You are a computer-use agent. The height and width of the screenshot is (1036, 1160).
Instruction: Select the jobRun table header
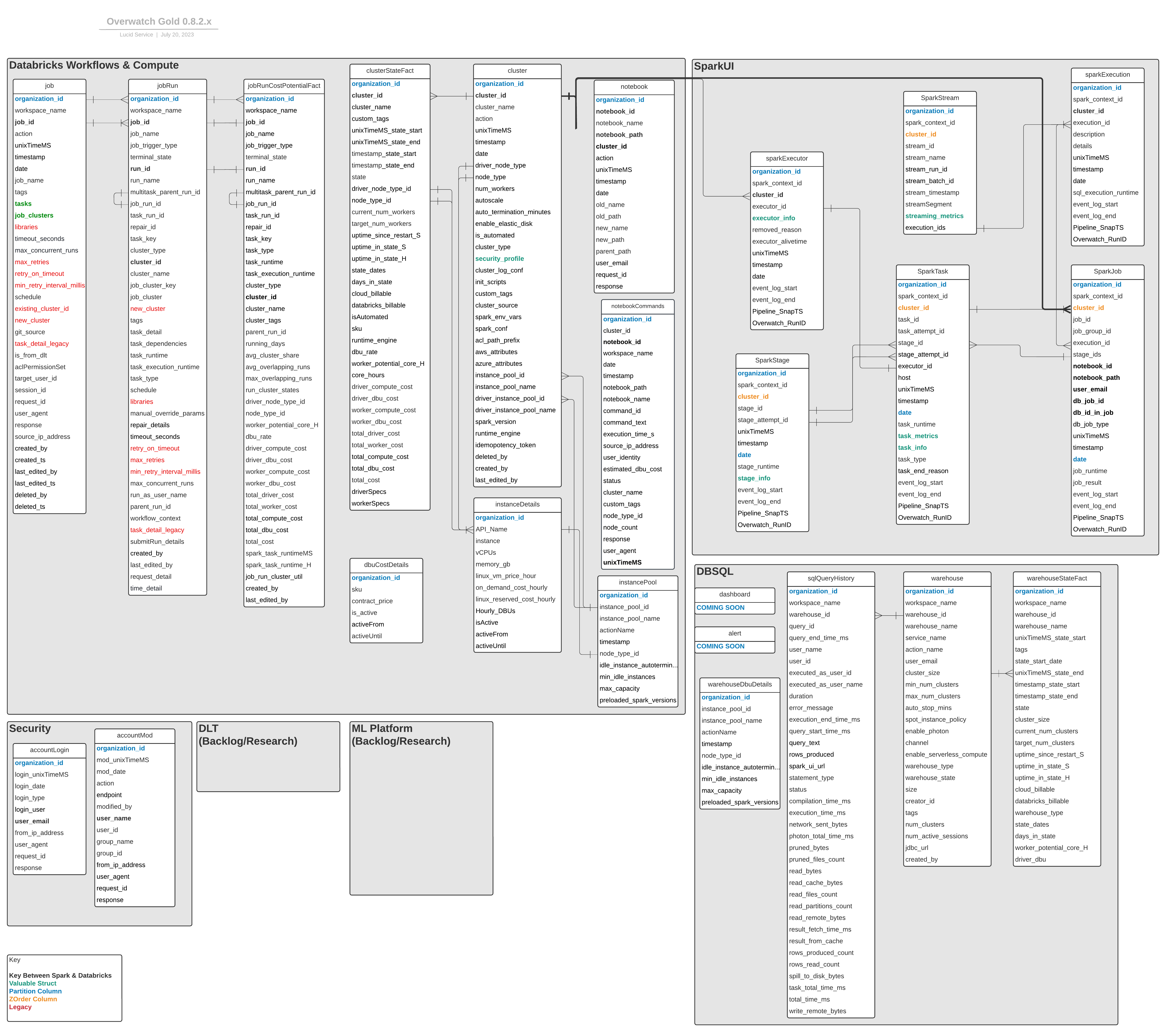pos(167,86)
